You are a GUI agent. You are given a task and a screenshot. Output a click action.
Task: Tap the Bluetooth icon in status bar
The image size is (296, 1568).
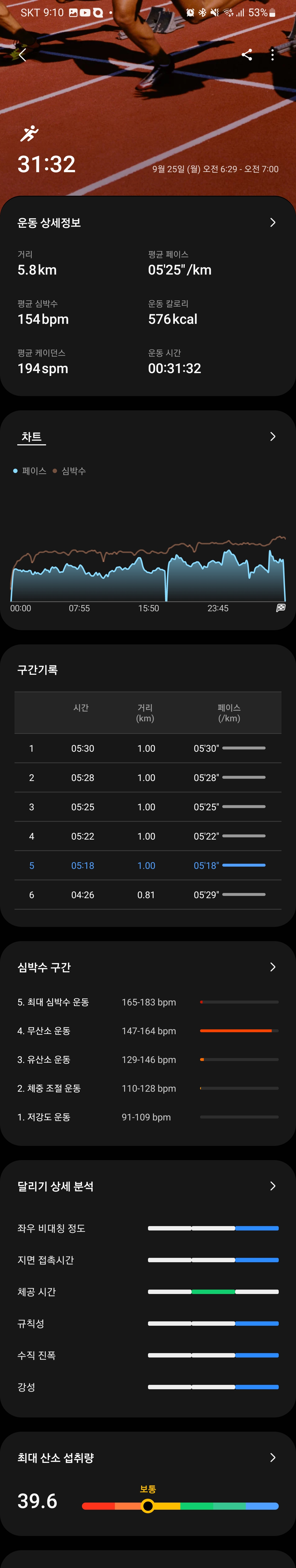202,13
